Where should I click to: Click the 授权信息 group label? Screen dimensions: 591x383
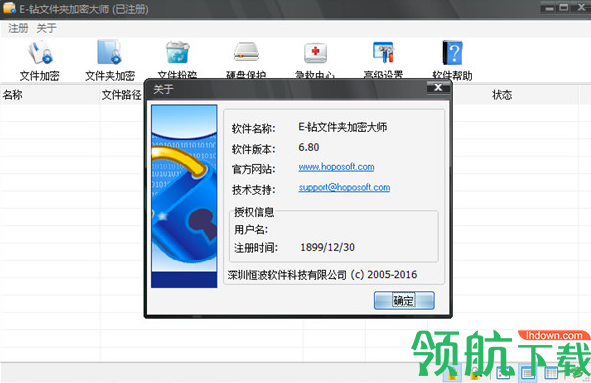pos(254,212)
